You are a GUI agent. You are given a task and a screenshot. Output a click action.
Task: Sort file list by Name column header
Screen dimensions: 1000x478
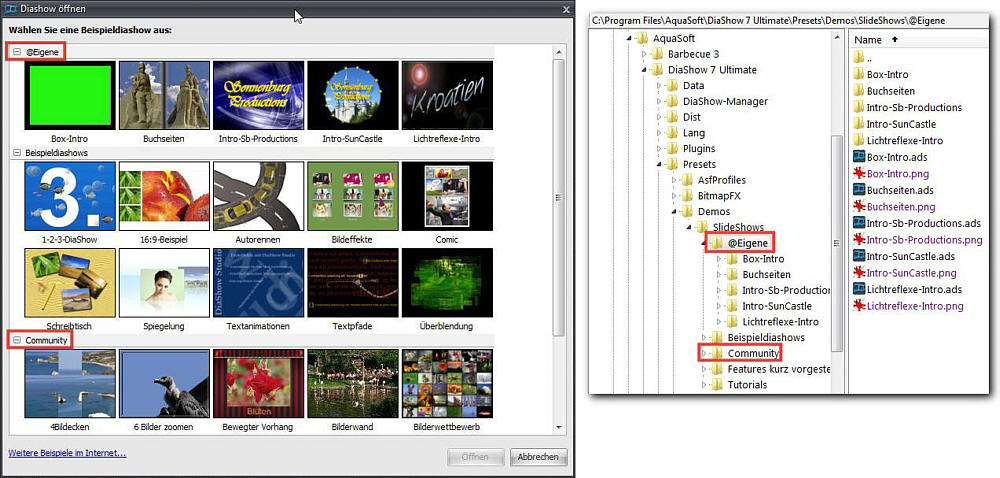[x=868, y=40]
